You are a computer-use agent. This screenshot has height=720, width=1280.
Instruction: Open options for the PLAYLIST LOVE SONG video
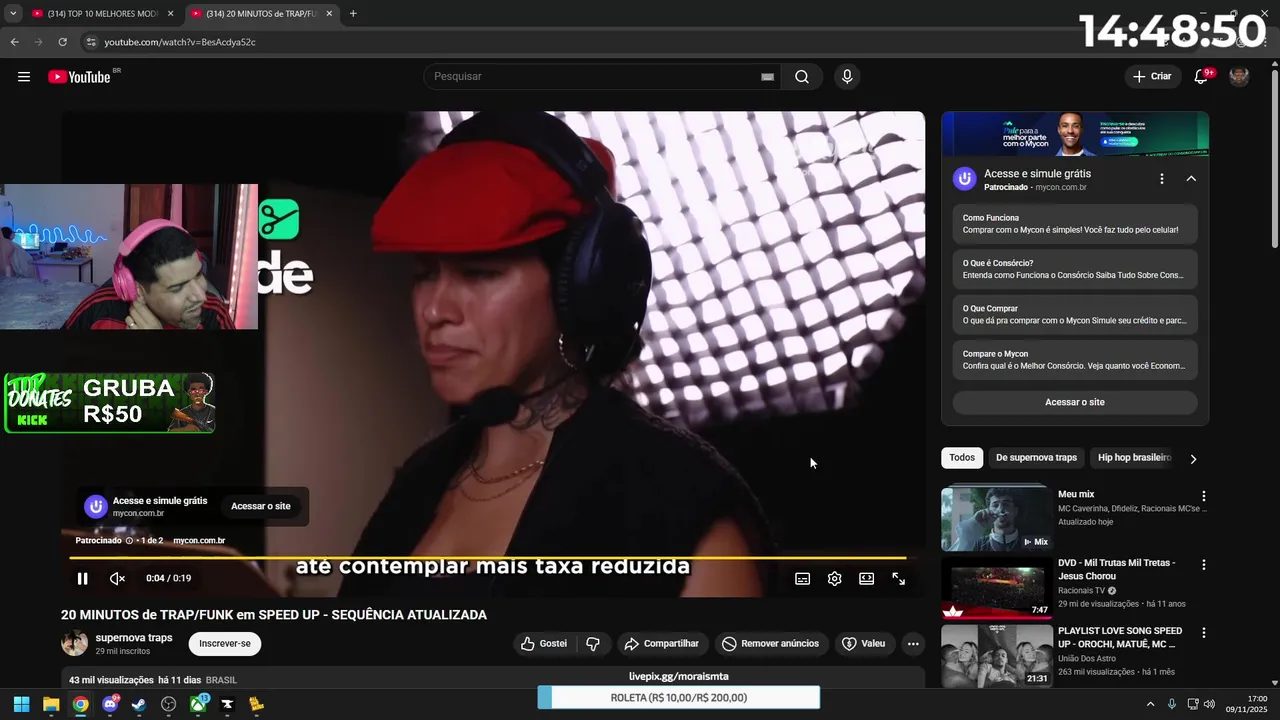pos(1204,633)
